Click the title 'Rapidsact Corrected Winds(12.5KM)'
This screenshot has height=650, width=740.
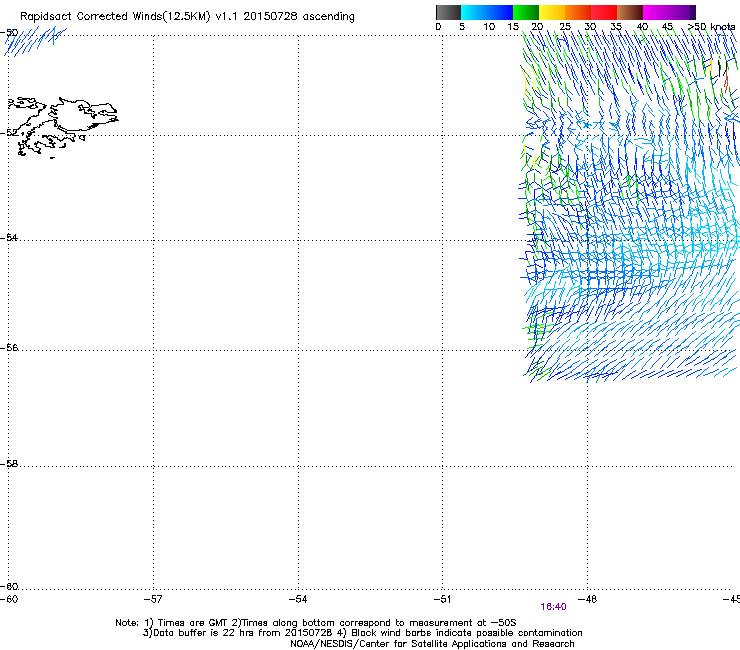click(115, 17)
